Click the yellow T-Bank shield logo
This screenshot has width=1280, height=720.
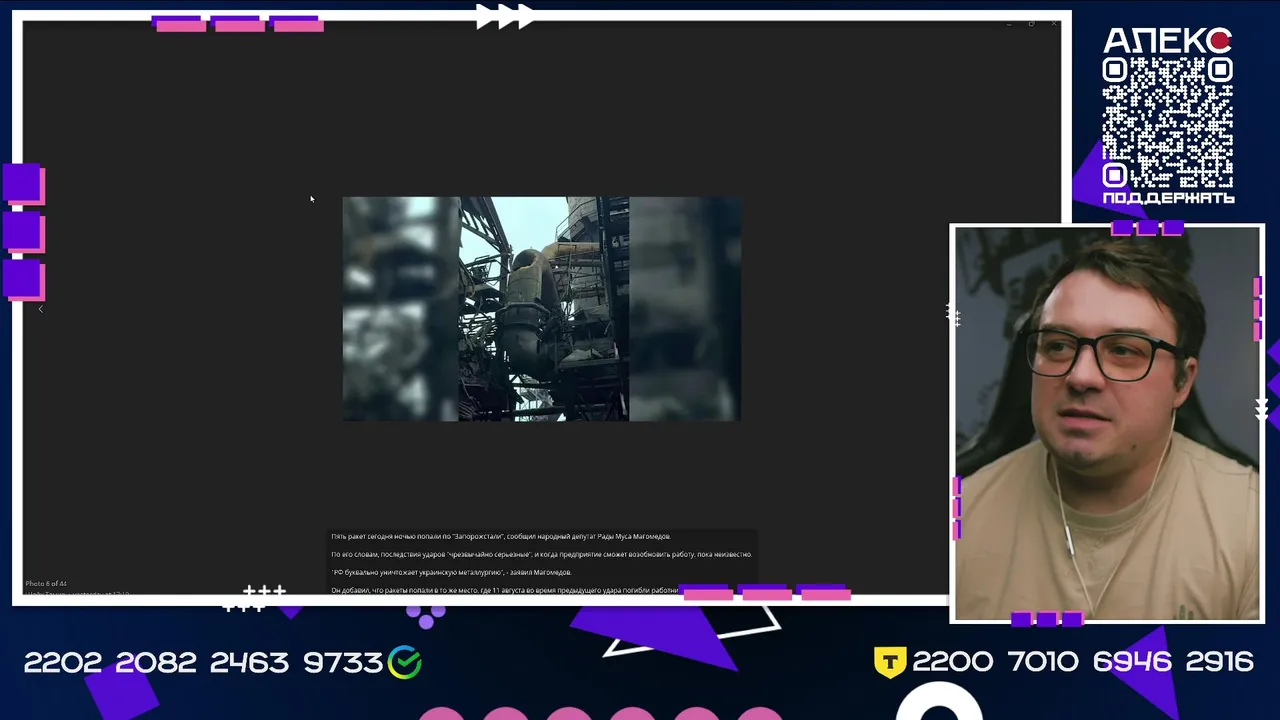pyautogui.click(x=890, y=662)
